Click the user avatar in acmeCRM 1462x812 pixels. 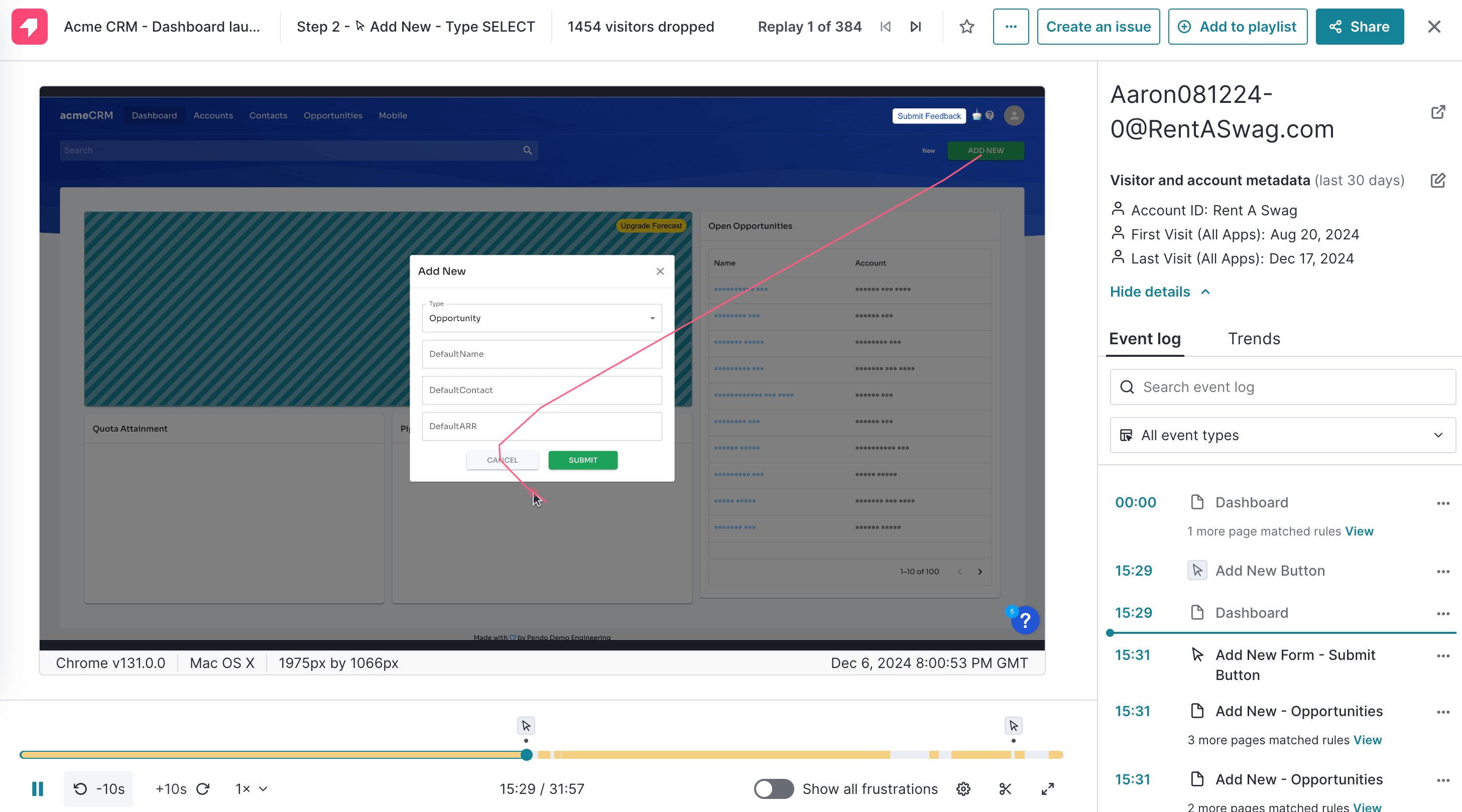[1014, 116]
